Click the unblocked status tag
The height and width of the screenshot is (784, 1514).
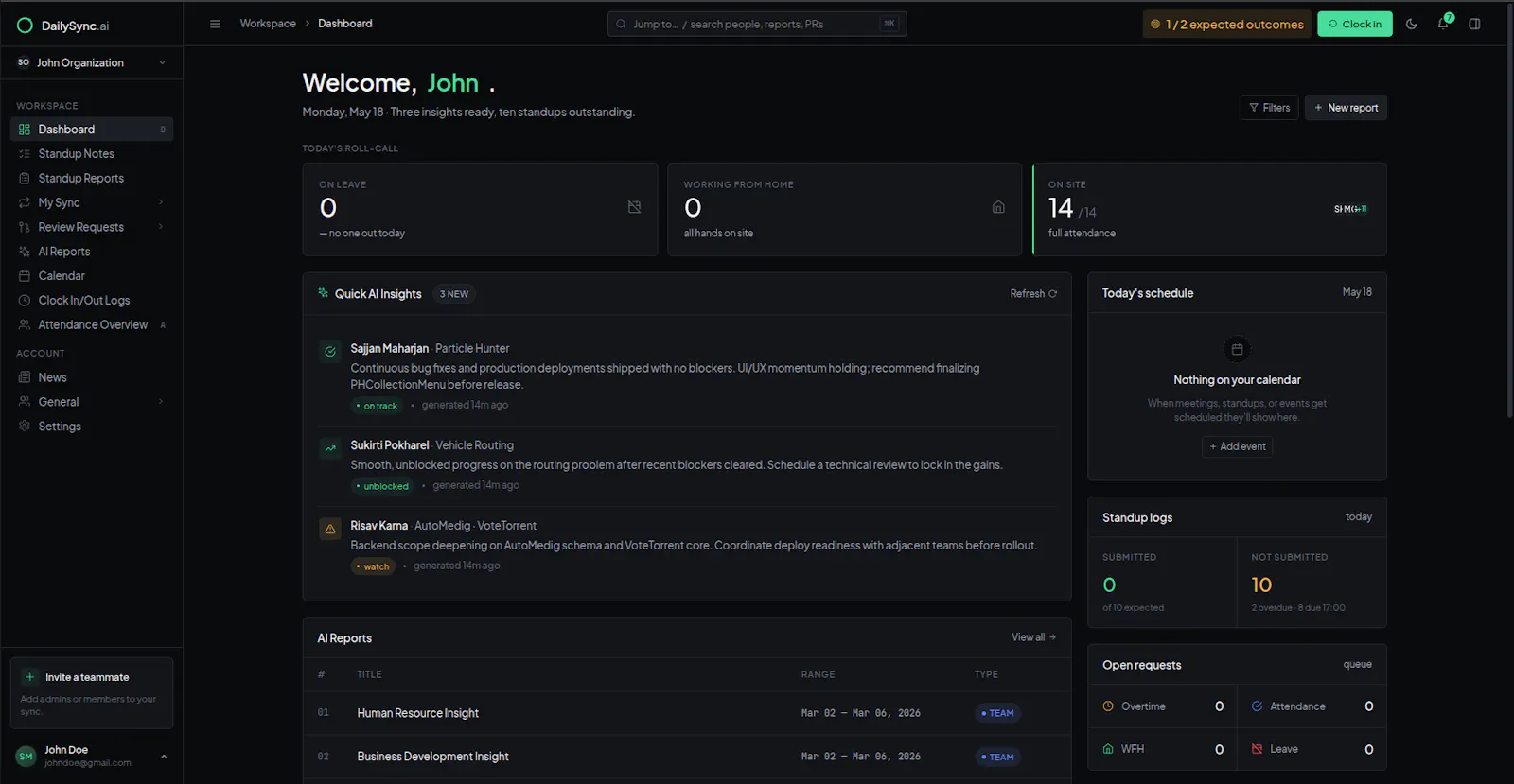pos(382,486)
